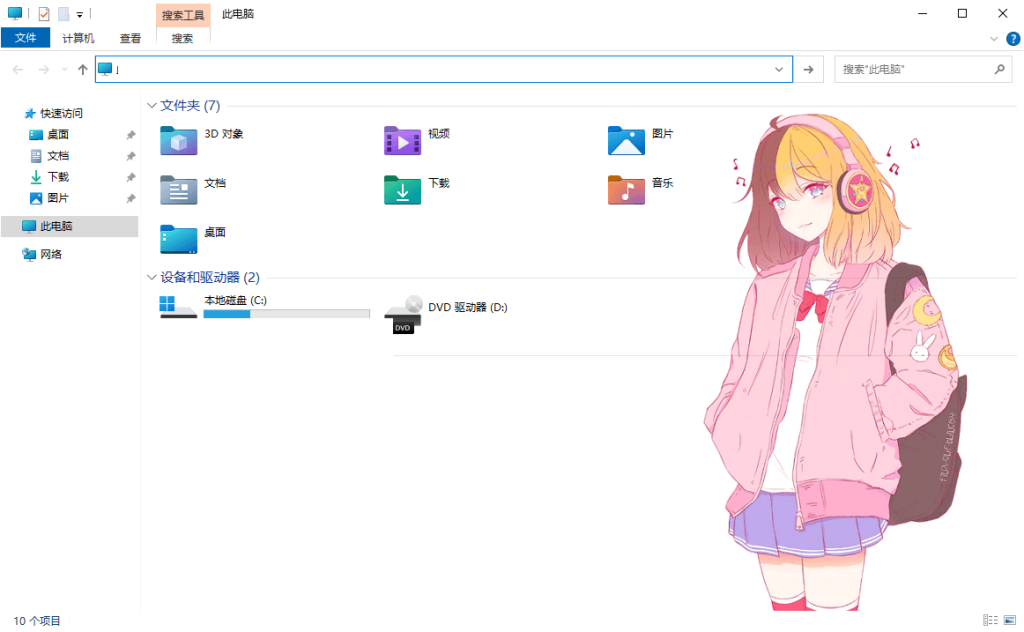This screenshot has height=632, width=1024.
Task: Switch to the 搜索 ribbon tab
Action: point(182,39)
